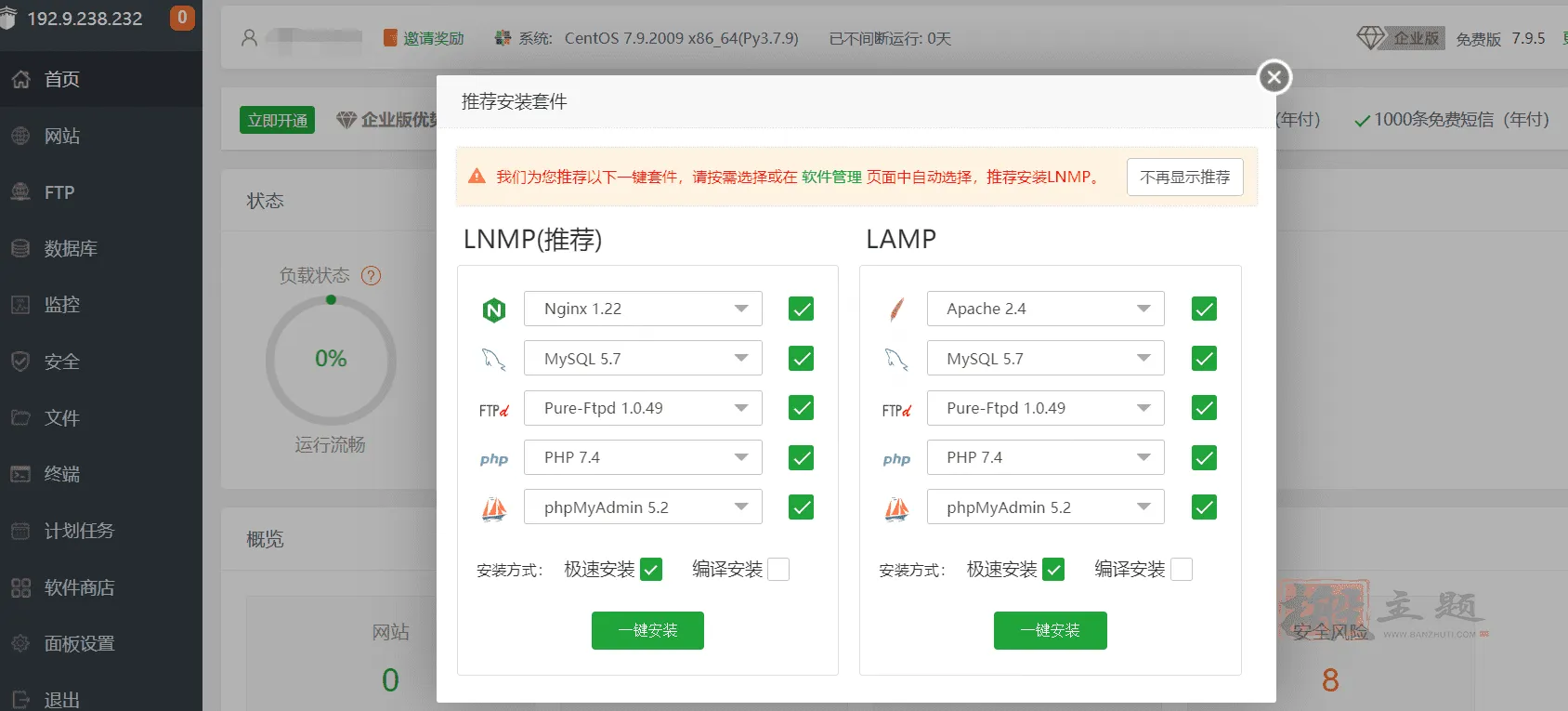Click 不再显示推荐 button
Viewport: 1568px width, 711px height.
coord(1185,177)
